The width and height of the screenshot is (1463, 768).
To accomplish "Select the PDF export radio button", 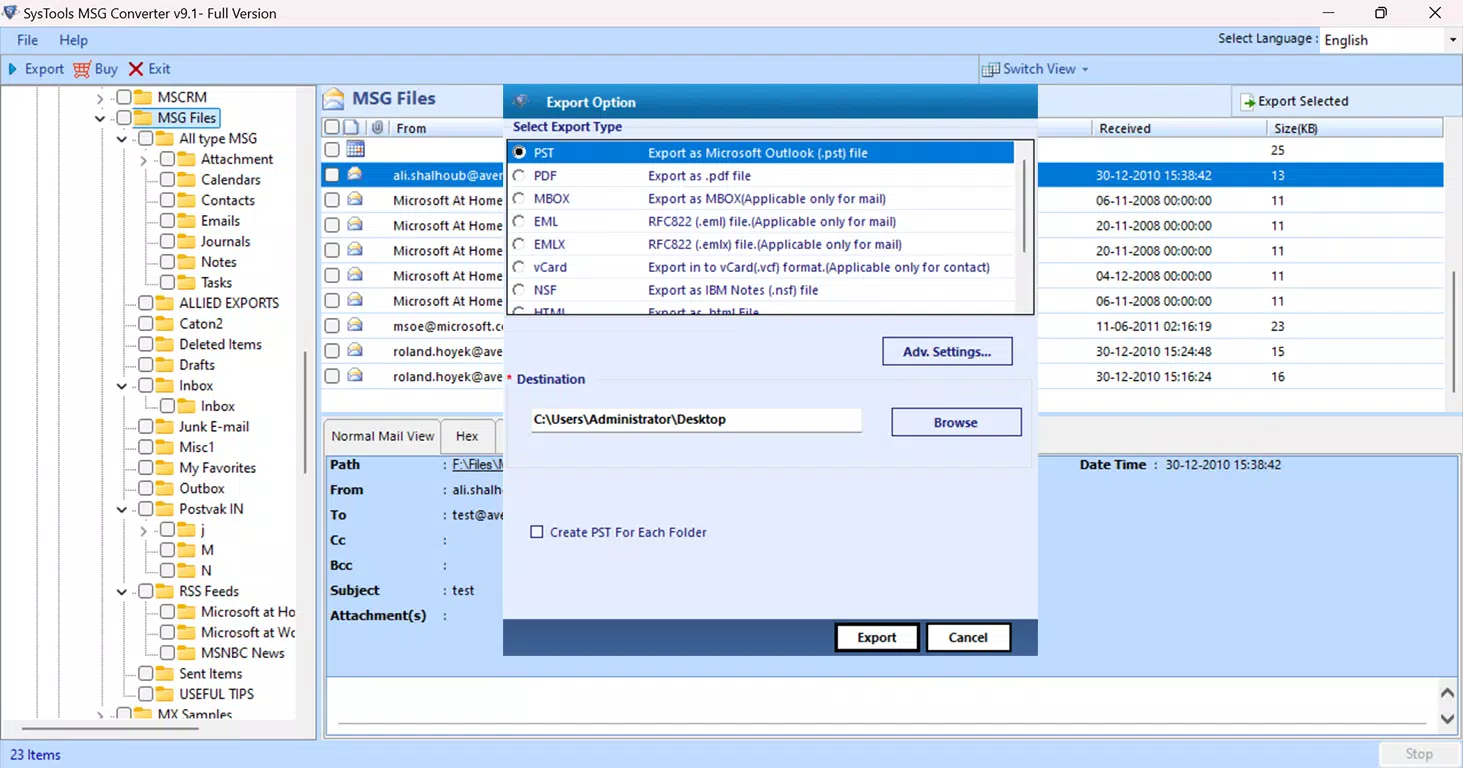I will pos(519,175).
